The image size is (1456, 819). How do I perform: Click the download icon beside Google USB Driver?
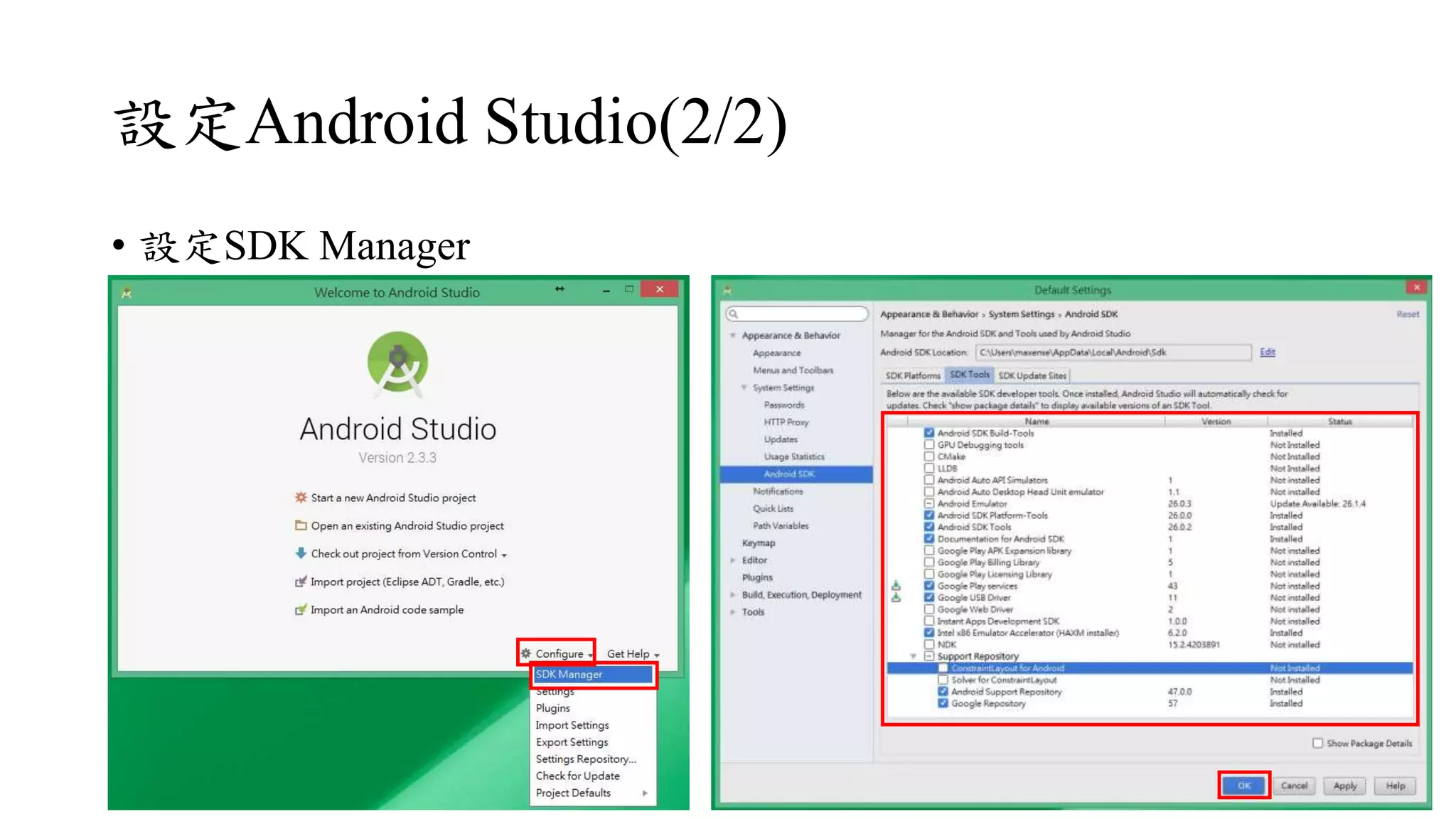point(896,597)
